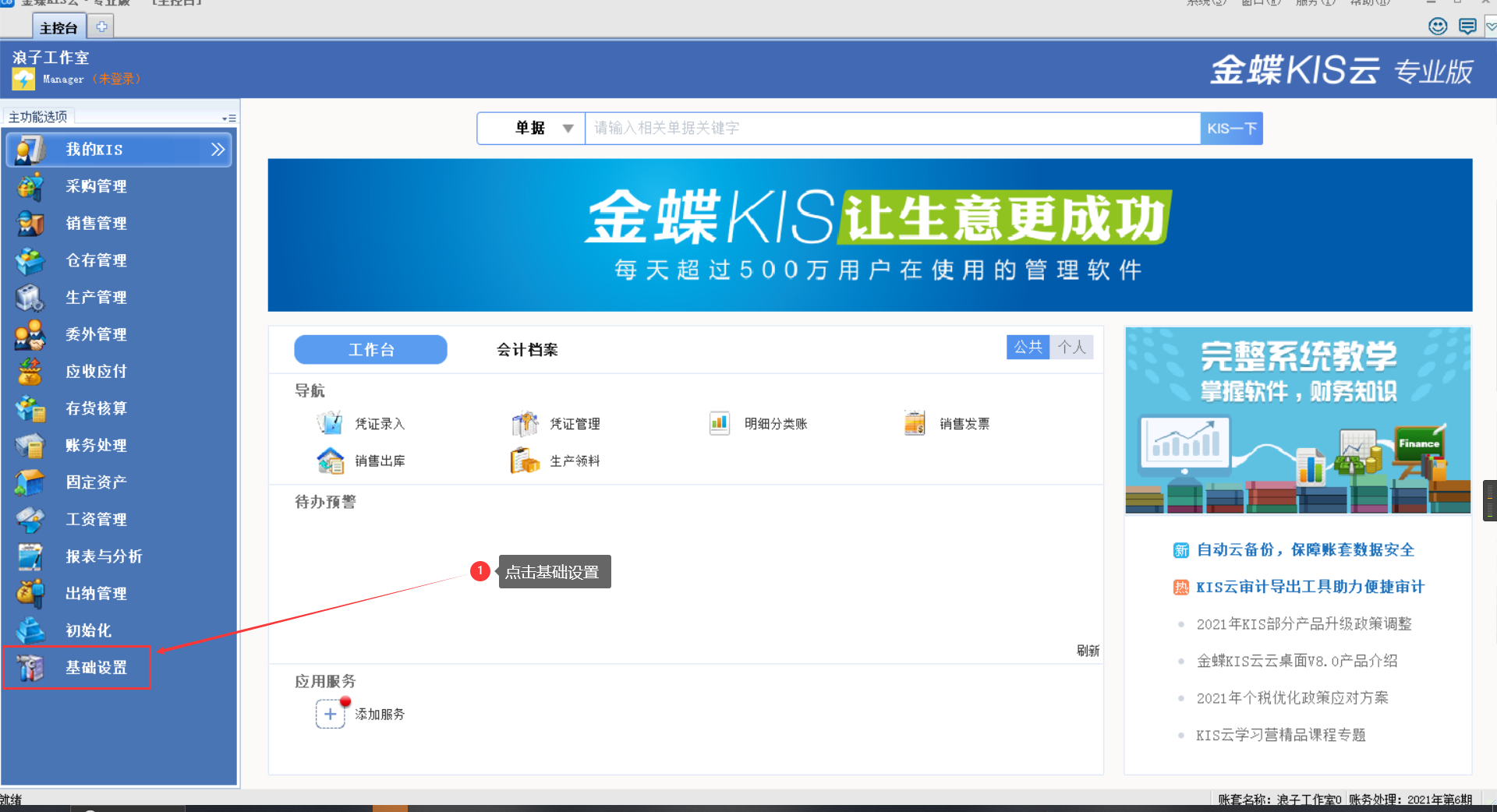Screen dimensions: 1497x812
Task: Open 采购管理 purchasing icon
Action: (30, 186)
